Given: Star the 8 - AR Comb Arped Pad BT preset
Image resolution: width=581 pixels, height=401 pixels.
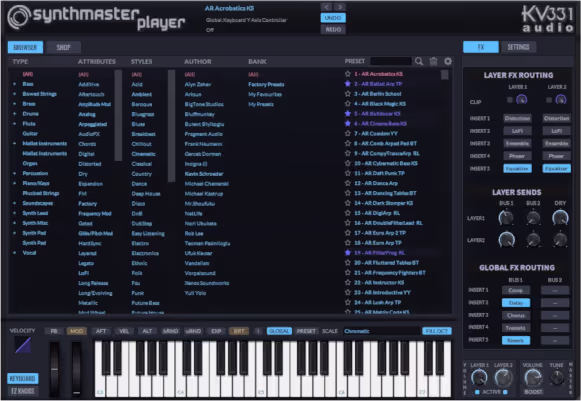Looking at the screenshot, I should pyautogui.click(x=348, y=143).
